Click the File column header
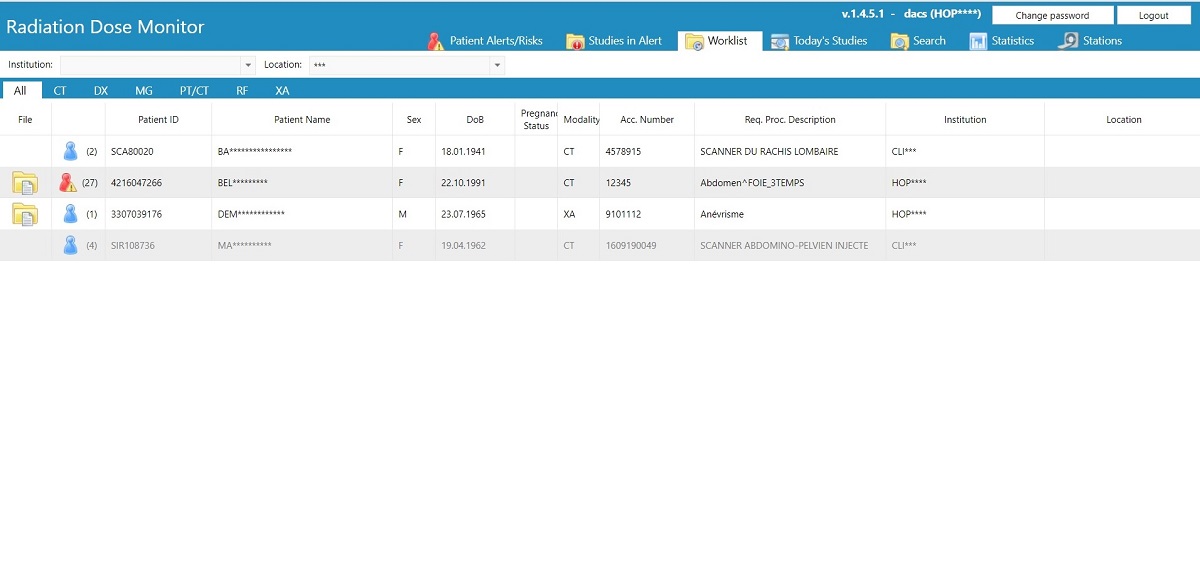1200x566 pixels. (x=25, y=120)
